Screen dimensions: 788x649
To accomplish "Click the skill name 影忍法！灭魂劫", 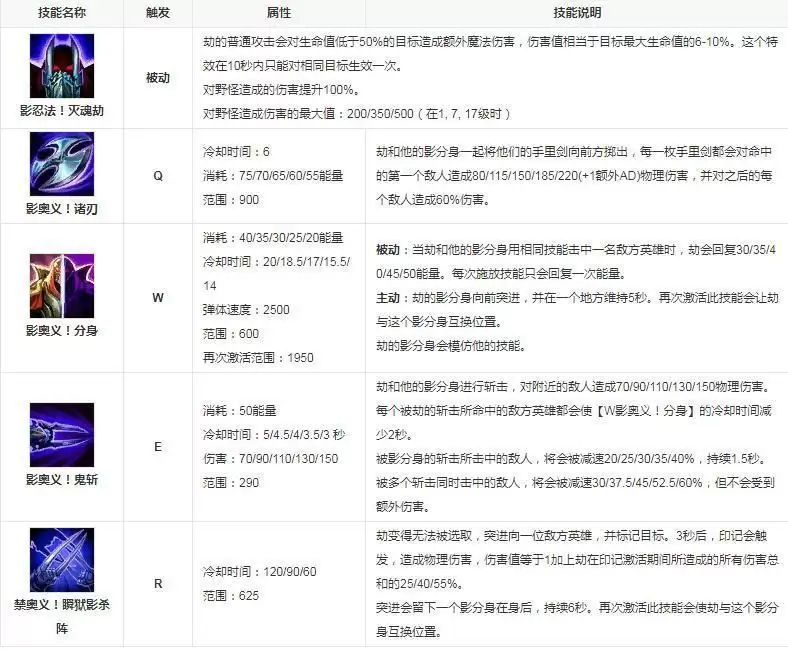I will pyautogui.click(x=62, y=111).
